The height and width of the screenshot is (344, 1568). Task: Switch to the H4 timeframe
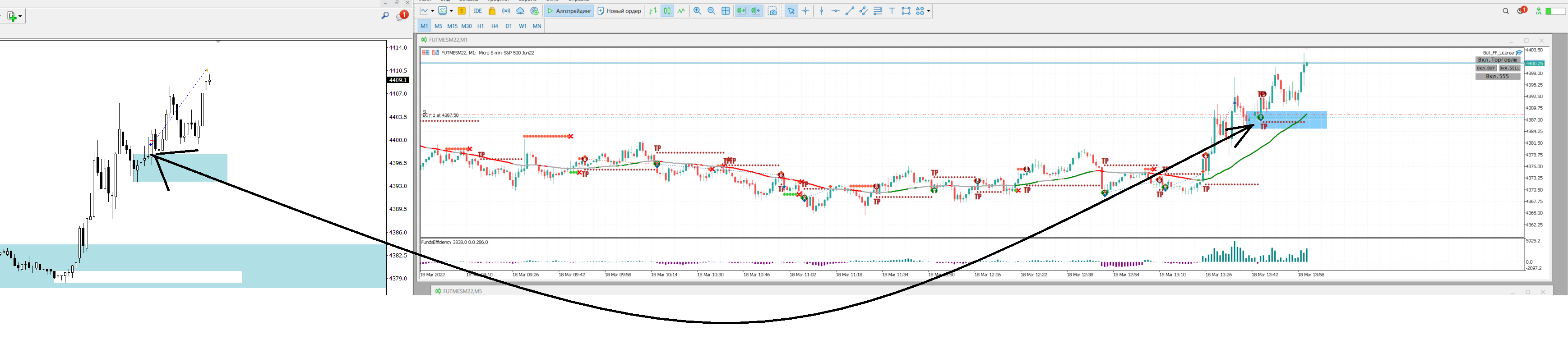494,26
